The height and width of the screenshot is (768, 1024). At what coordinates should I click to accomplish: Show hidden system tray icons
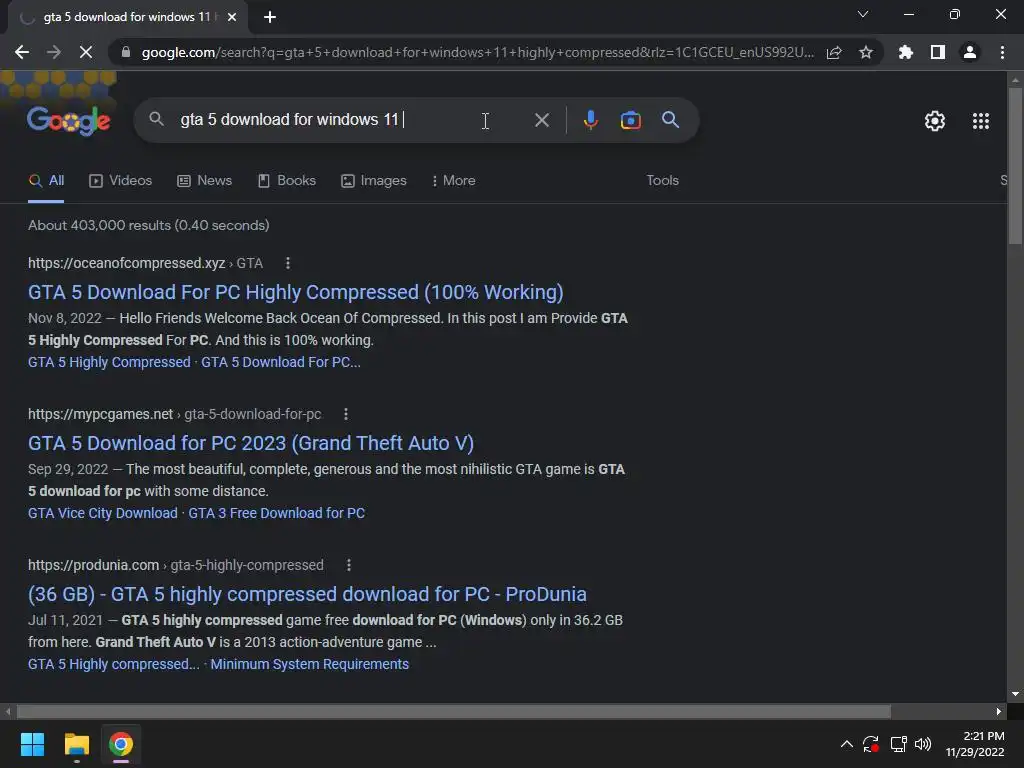846,744
